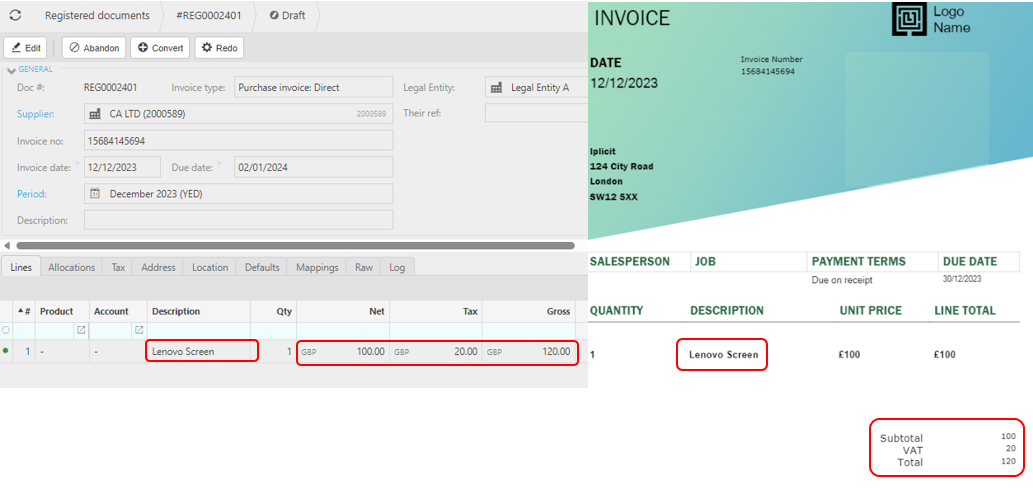
Task: Open the Log tab
Action: click(397, 267)
